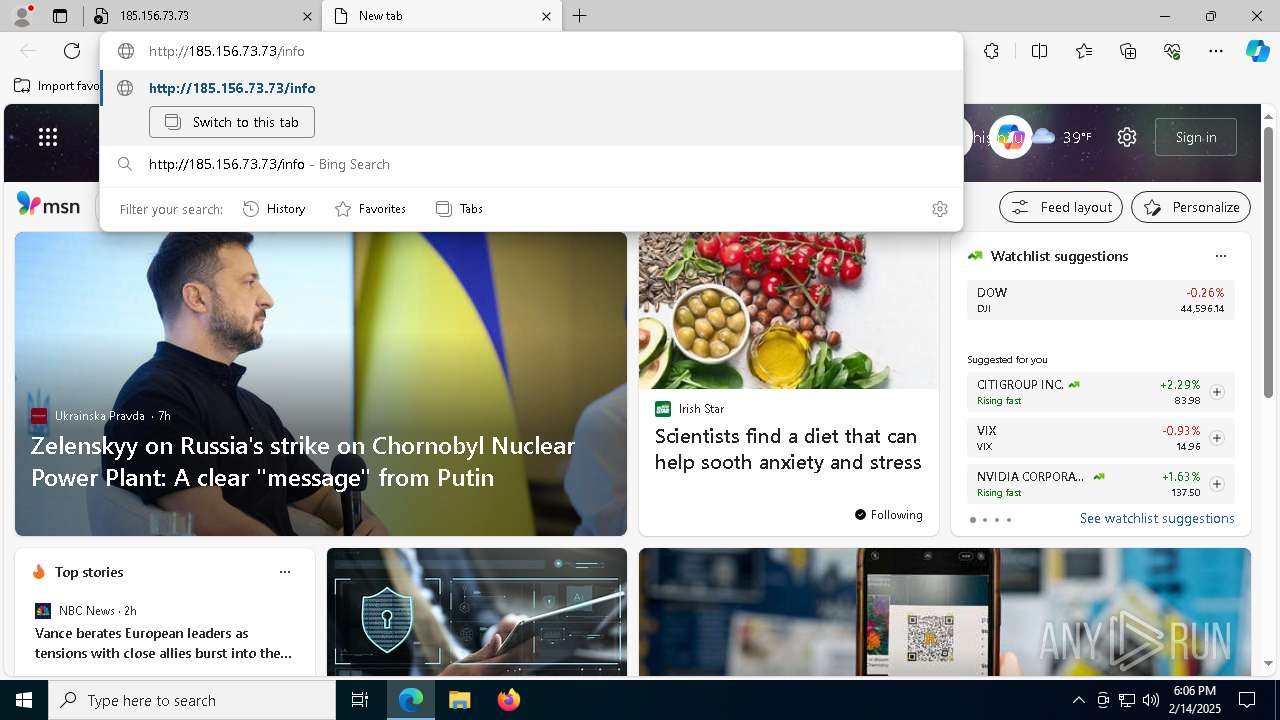This screenshot has width=1280, height=720.
Task: Filter search by History
Action: (274, 209)
